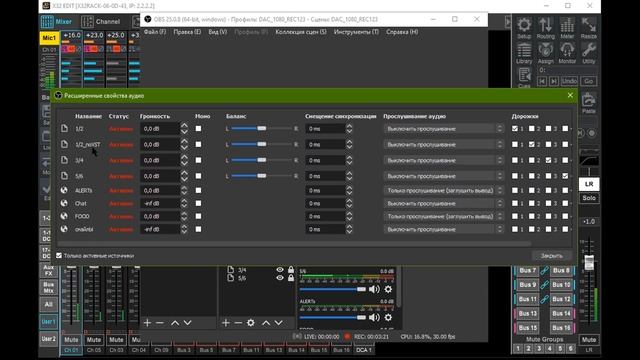Viewport: 640px width, 360px height.
Task: Uncheck track 2 for 1/2_noVST row
Action: [x=531, y=144]
